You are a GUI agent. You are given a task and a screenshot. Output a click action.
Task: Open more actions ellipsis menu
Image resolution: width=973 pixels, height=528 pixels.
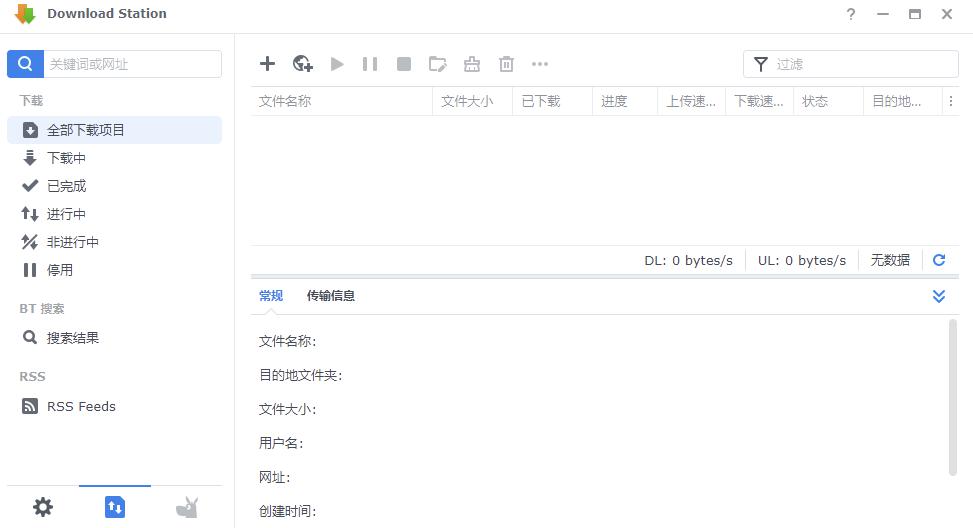pos(540,64)
